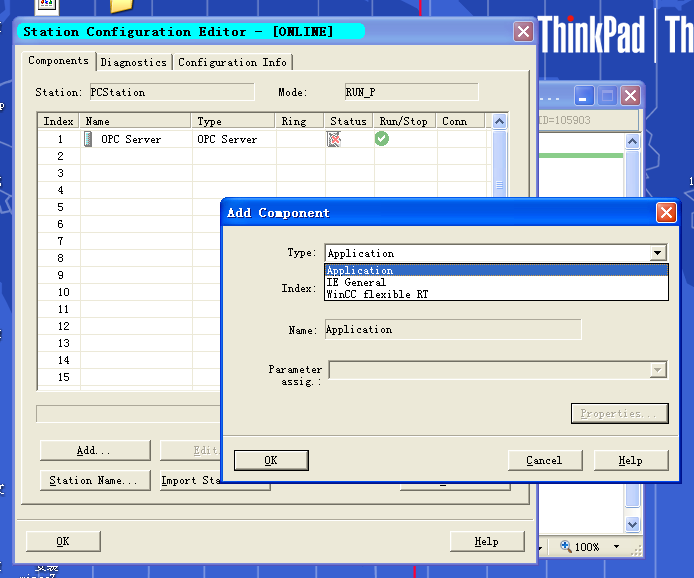Close the Station Configuration Editor window
This screenshot has height=578, width=694.
tap(523, 32)
